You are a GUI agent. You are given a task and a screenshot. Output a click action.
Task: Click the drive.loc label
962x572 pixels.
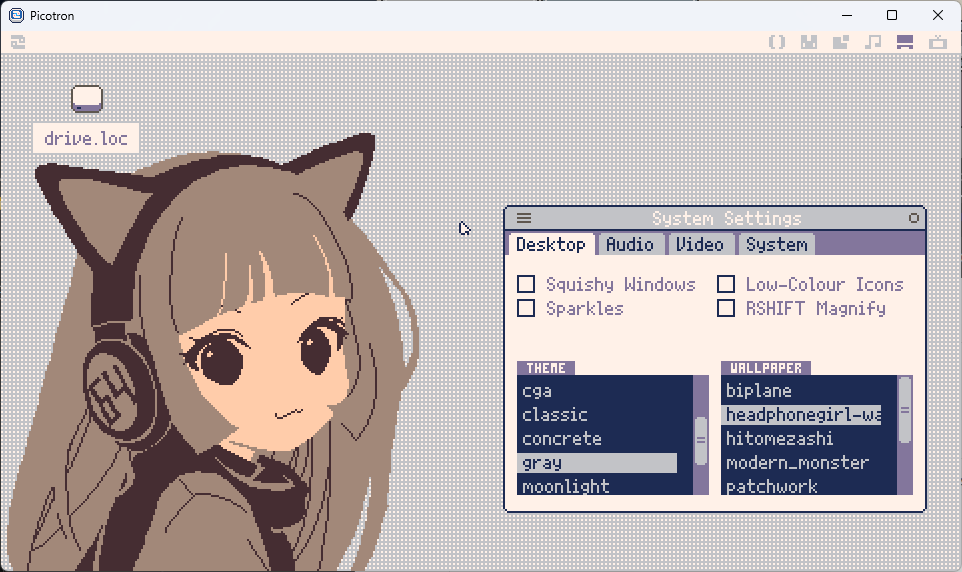(x=86, y=139)
